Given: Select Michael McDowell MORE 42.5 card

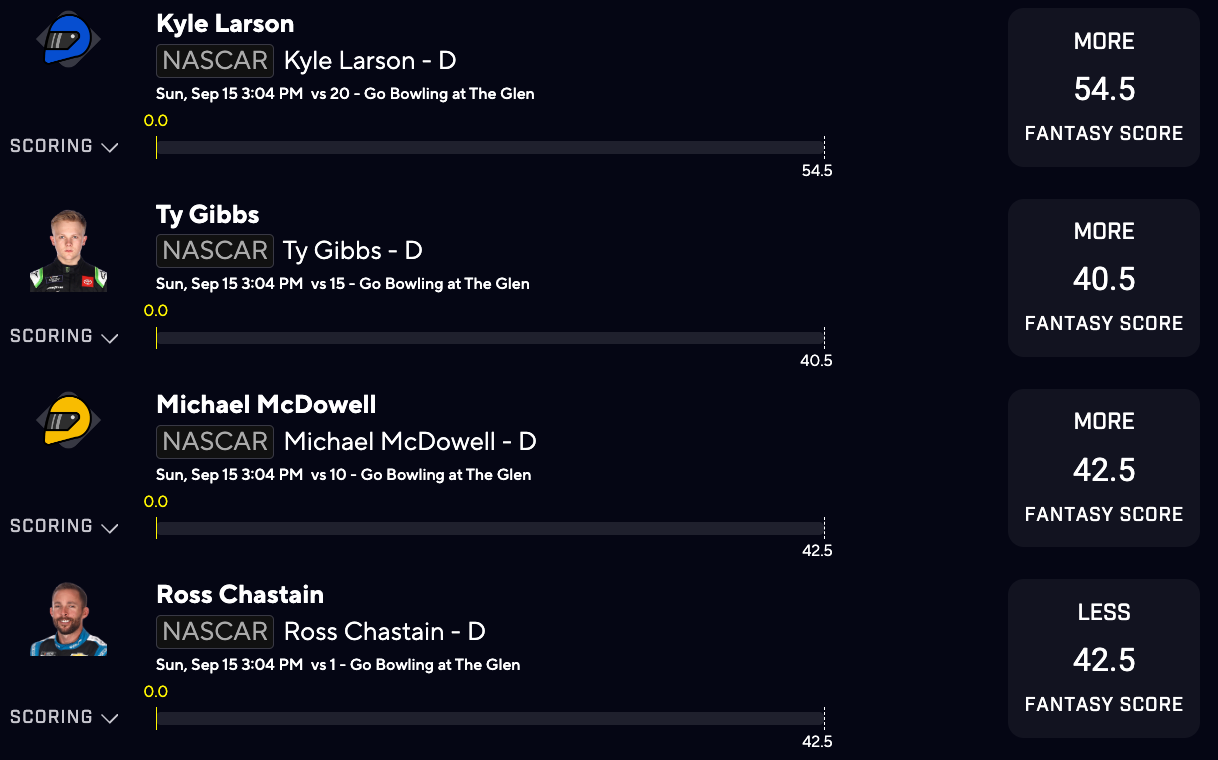Looking at the screenshot, I should click(1104, 468).
